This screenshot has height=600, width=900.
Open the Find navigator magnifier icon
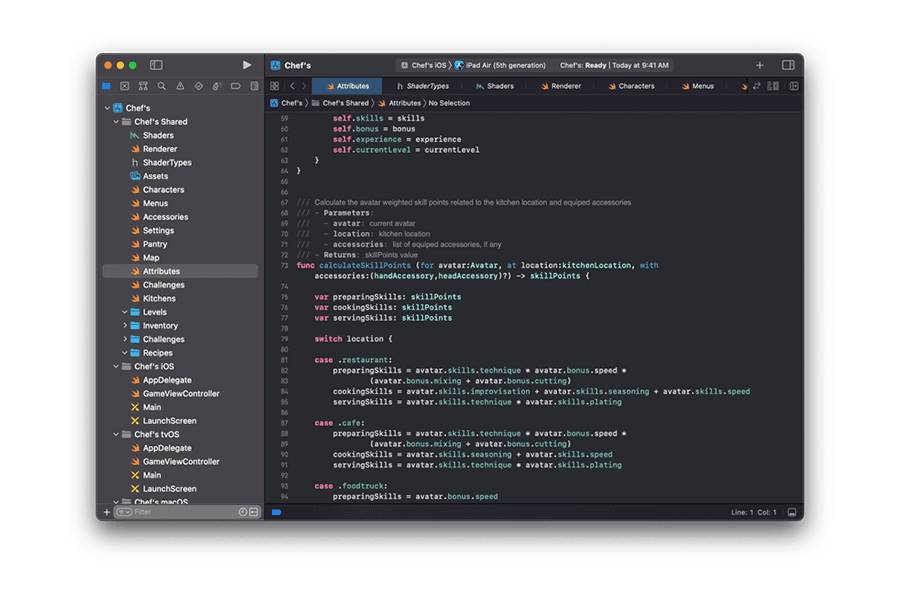pos(161,86)
